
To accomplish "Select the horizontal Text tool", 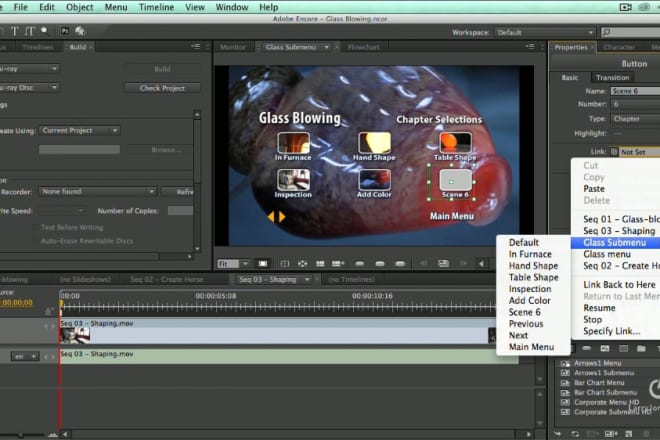I will point(15,31).
